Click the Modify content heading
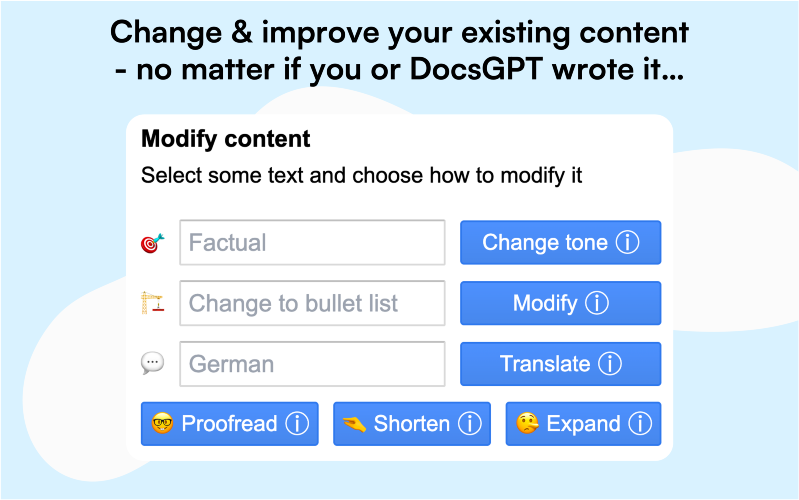 coord(226,139)
